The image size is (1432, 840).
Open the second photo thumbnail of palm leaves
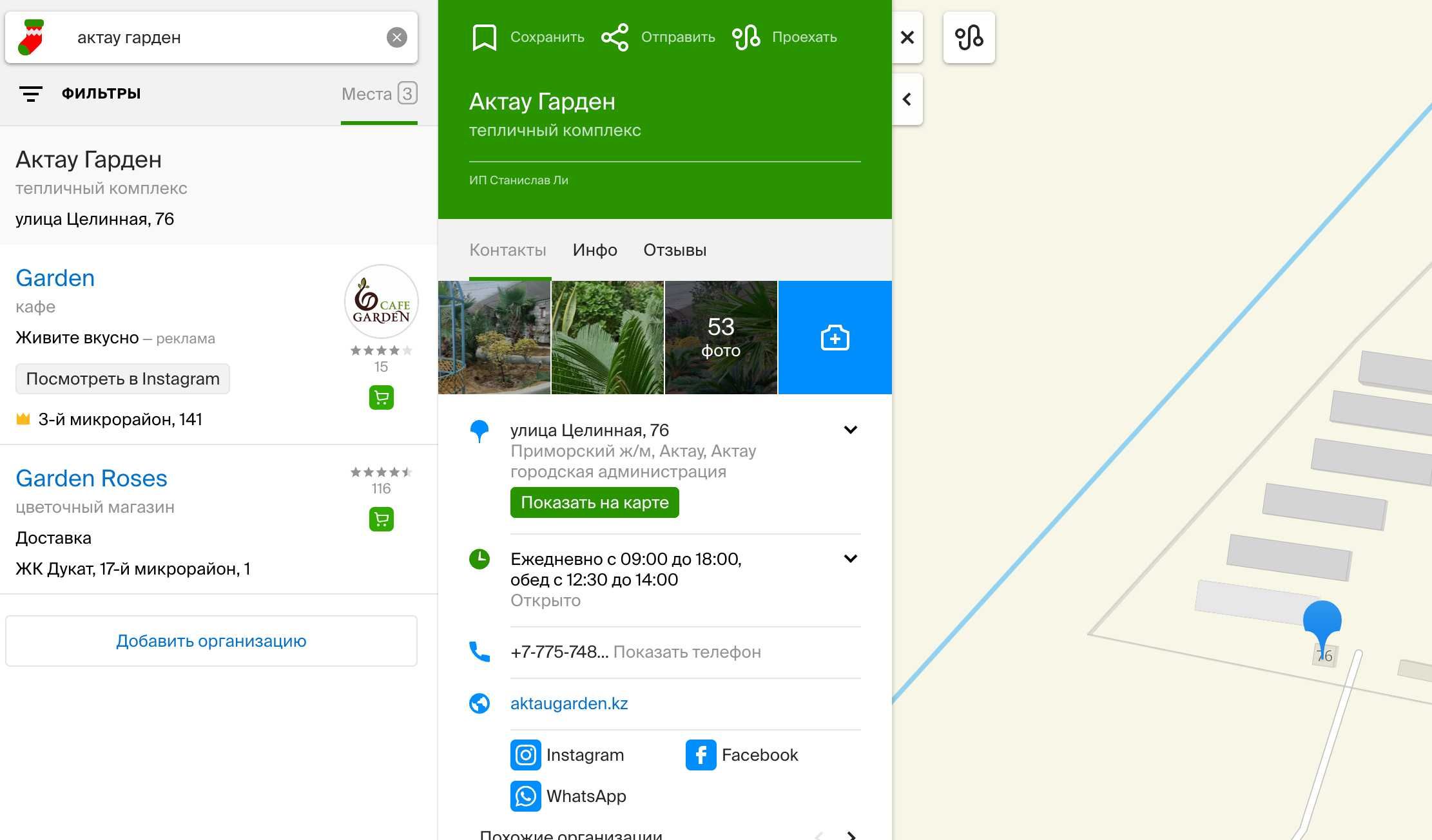pyautogui.click(x=608, y=338)
